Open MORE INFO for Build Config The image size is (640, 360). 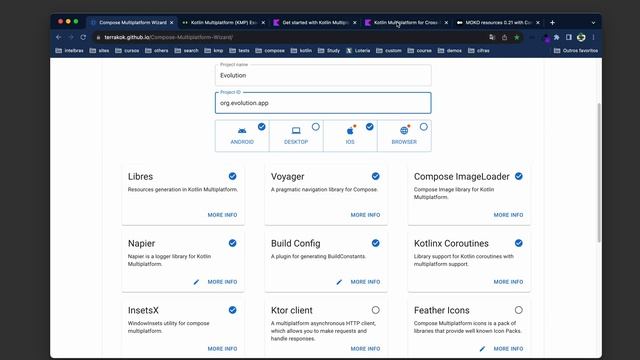(x=365, y=282)
